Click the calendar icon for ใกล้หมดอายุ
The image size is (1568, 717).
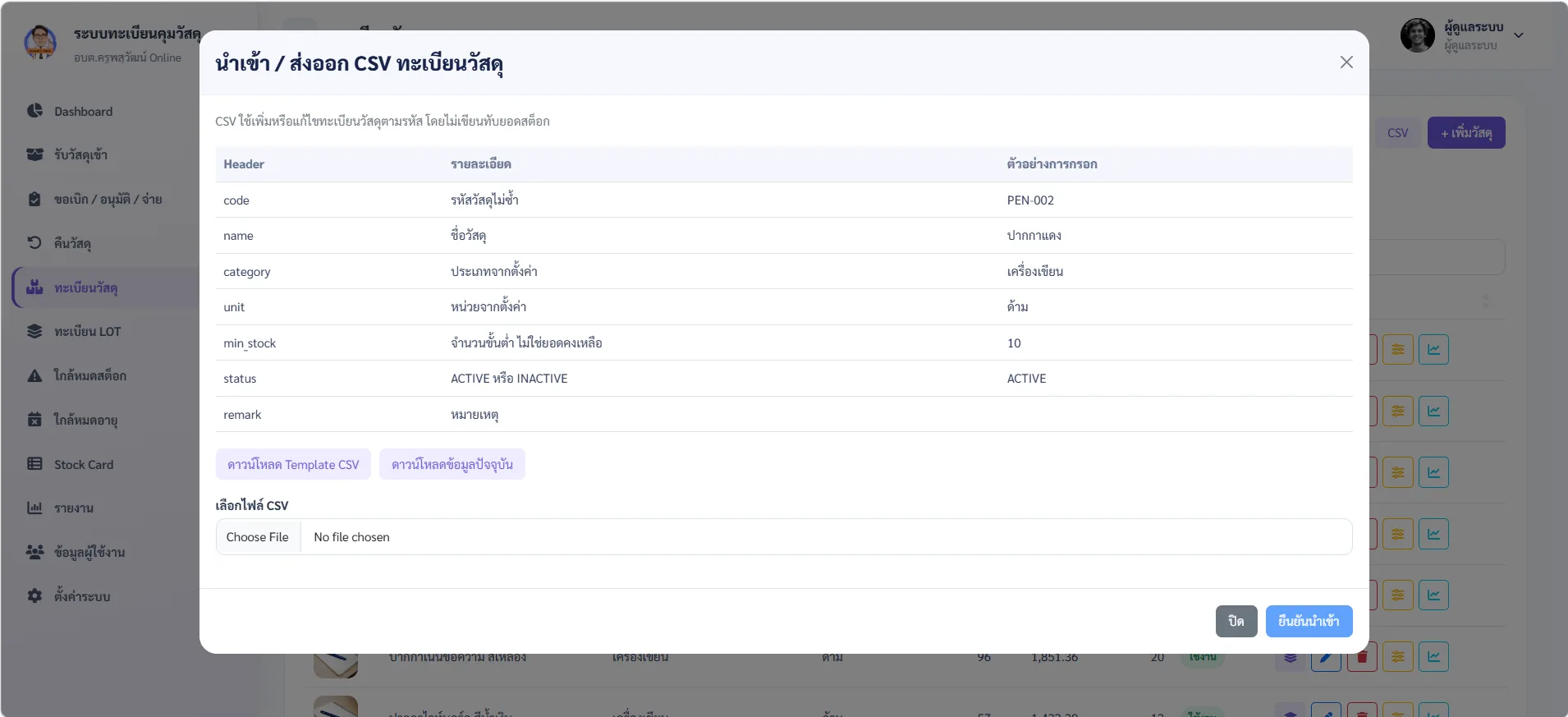pos(34,420)
